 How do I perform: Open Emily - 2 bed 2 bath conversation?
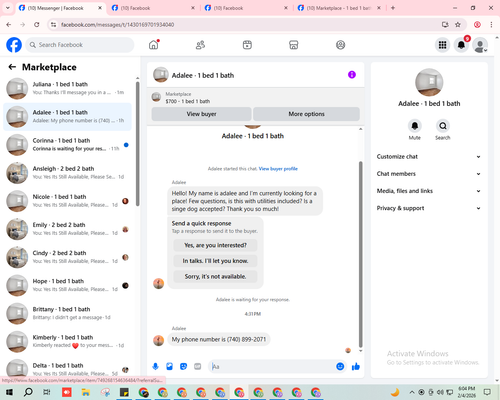(68, 229)
